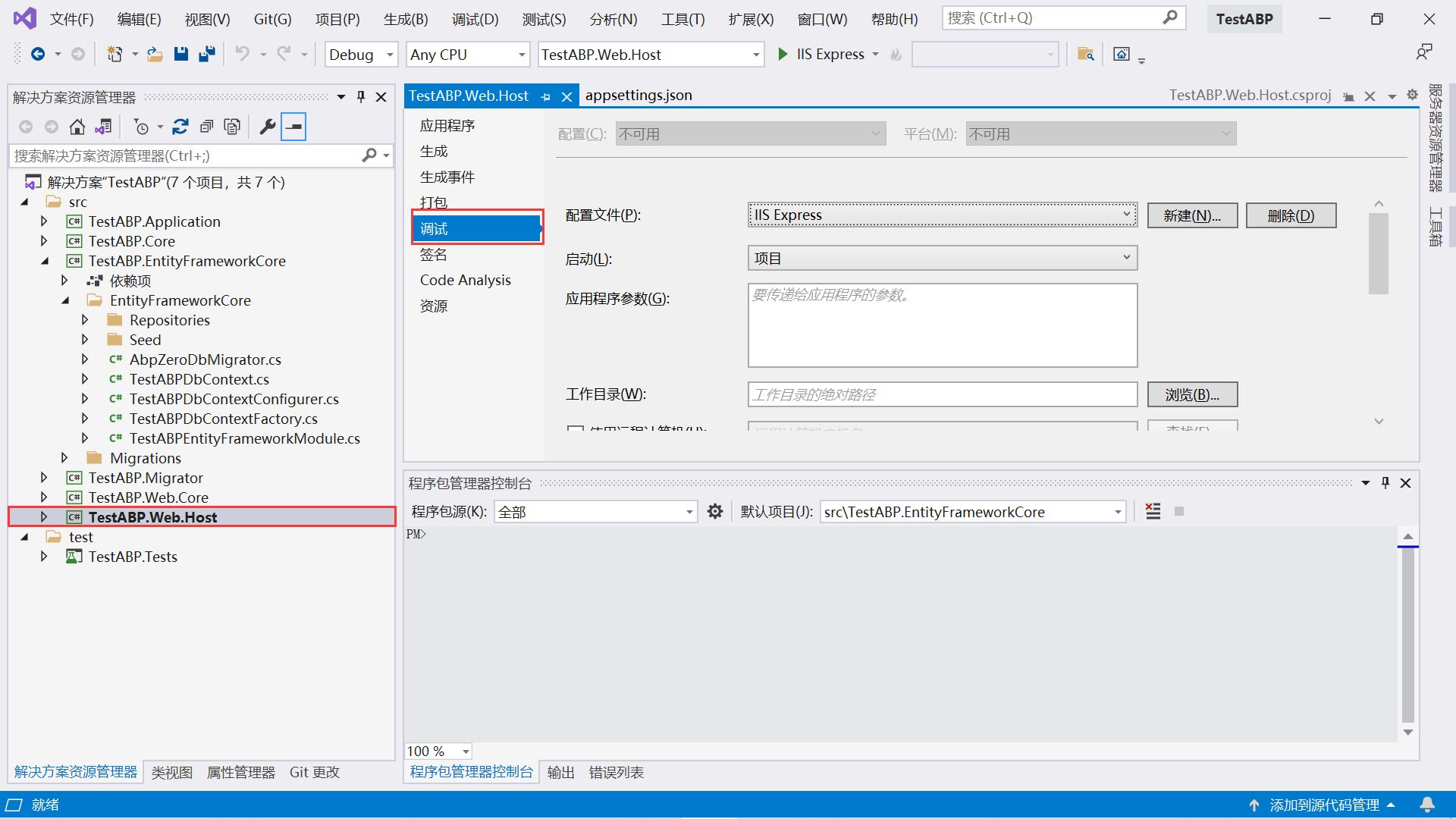
Task: Undo the last action in toolbar
Action: coord(242,54)
